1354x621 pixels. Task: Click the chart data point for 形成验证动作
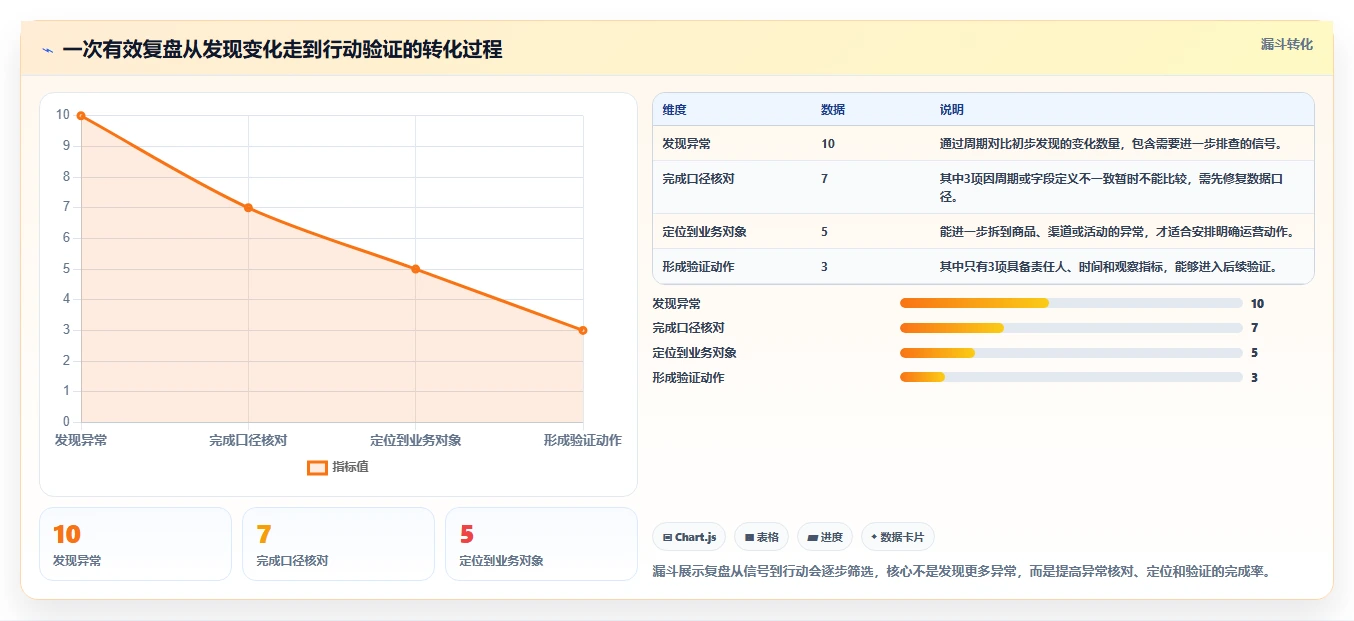coord(583,330)
